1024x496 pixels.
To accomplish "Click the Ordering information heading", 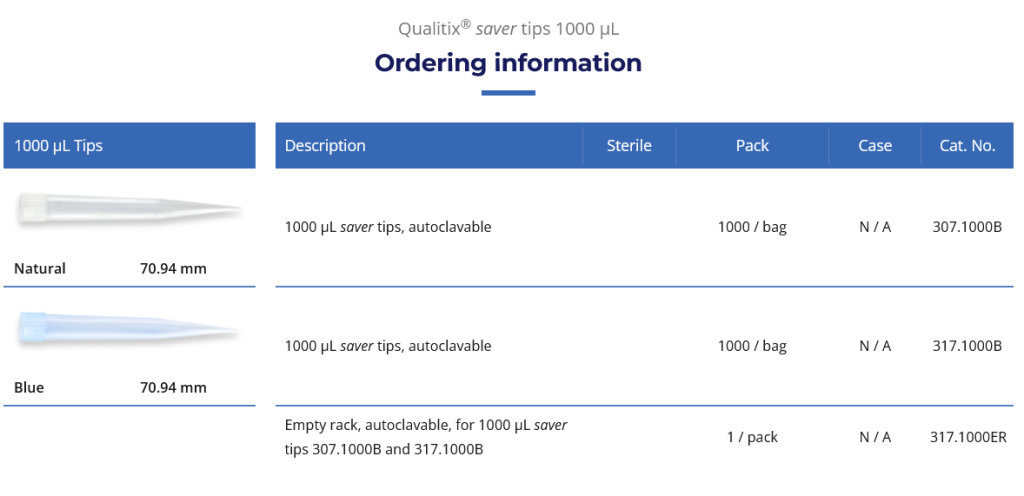I will point(508,63).
